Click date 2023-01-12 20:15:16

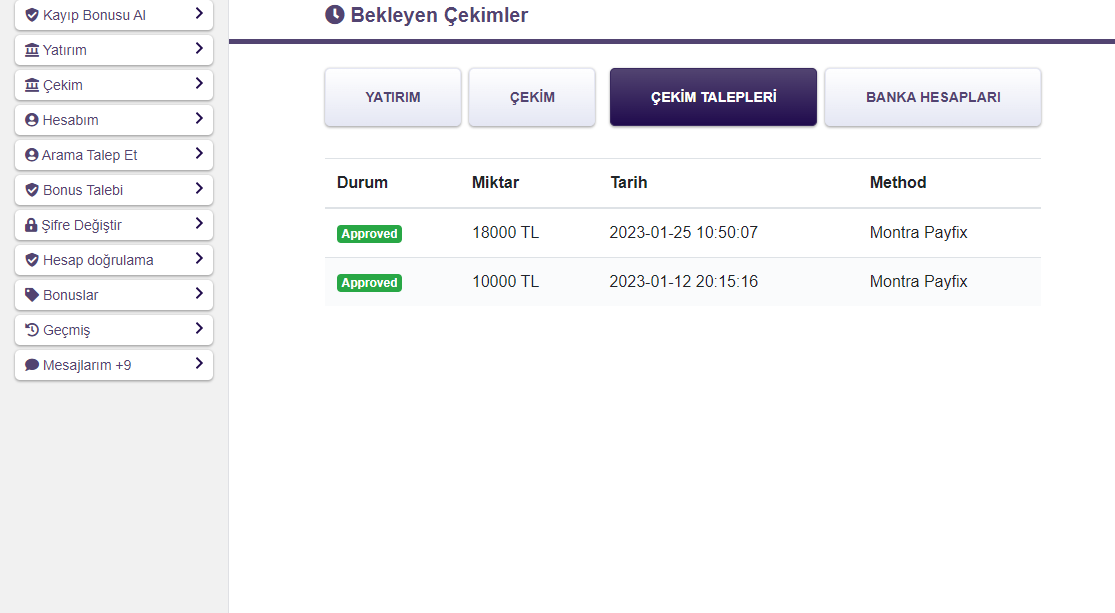click(683, 282)
